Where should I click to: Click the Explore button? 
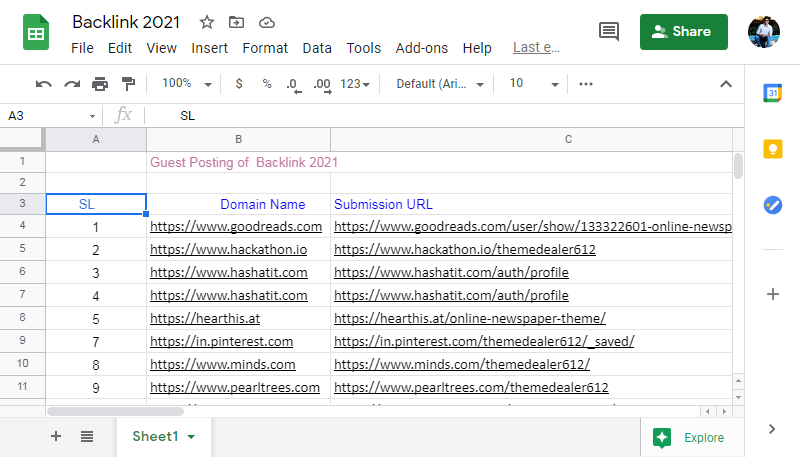(690, 437)
